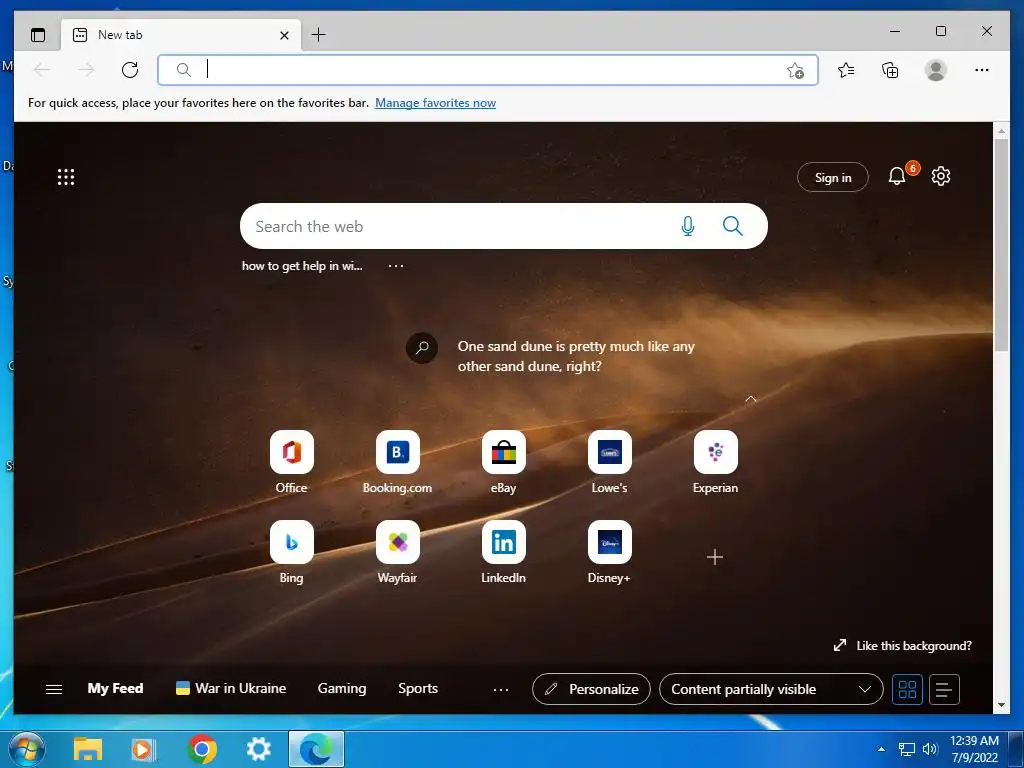Click the sand dune image search icon
This screenshot has width=1024, height=768.
[422, 347]
